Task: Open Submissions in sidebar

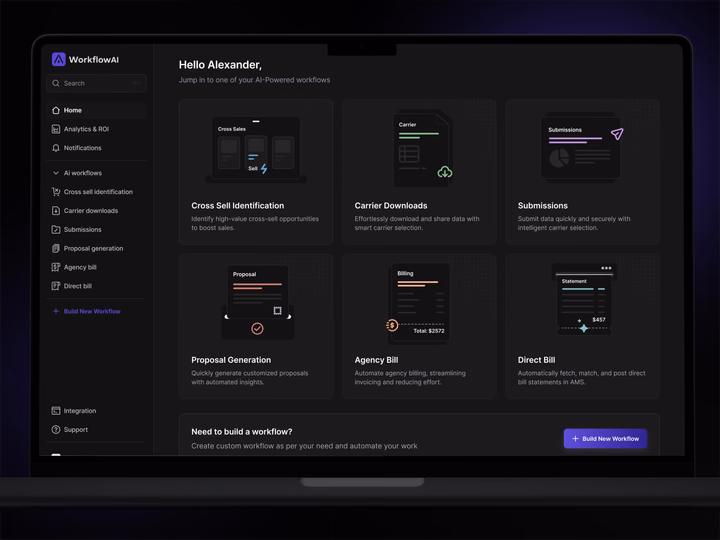Action: point(96,229)
